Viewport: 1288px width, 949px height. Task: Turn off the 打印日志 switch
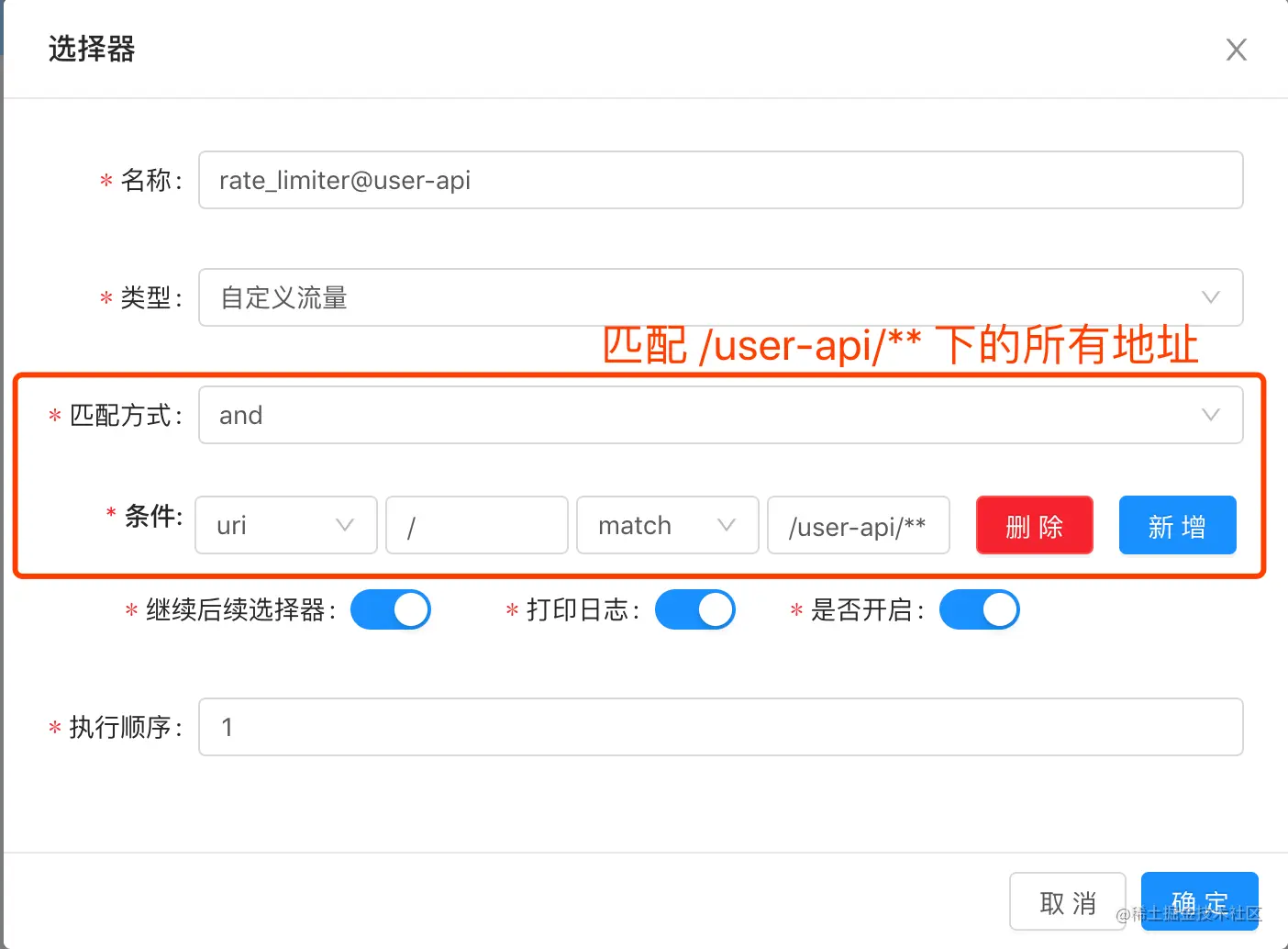coord(694,608)
